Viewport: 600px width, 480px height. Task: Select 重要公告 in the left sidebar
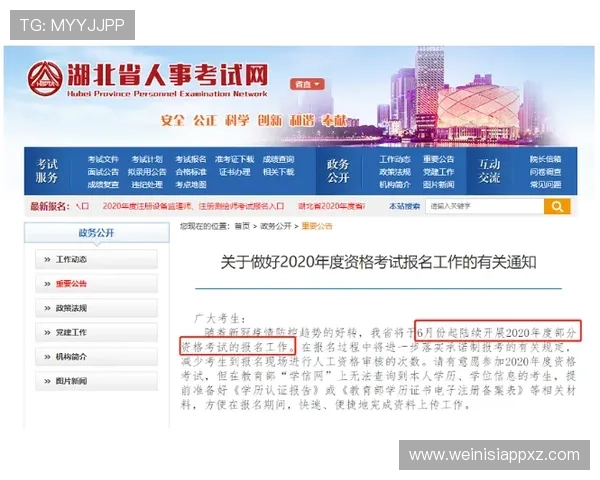coord(96,284)
